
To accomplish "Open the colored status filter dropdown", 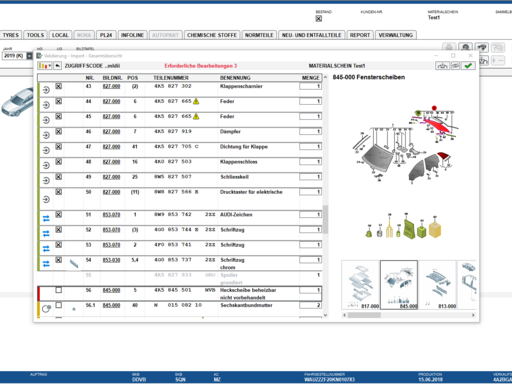I will click(45, 66).
